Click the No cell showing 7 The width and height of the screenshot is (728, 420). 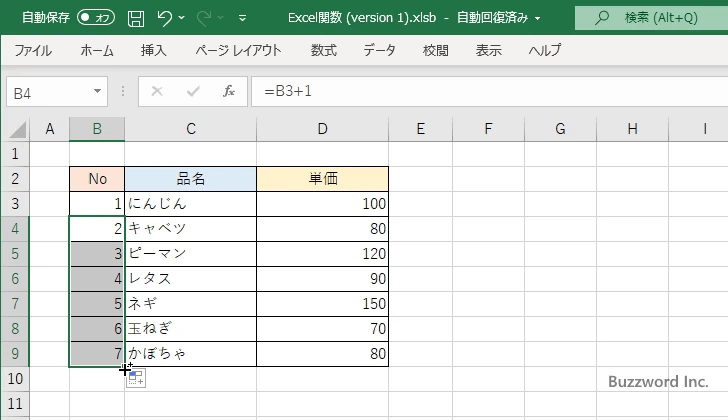pos(97,354)
